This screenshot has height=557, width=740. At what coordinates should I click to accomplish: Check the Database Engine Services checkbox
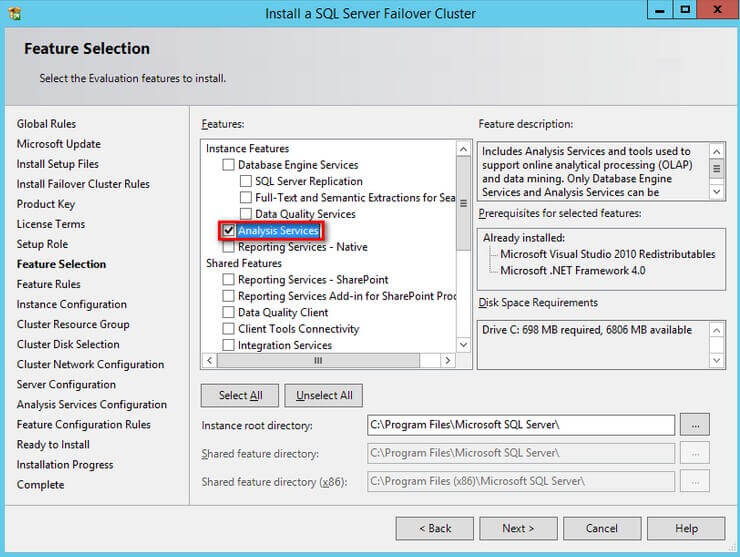228,165
